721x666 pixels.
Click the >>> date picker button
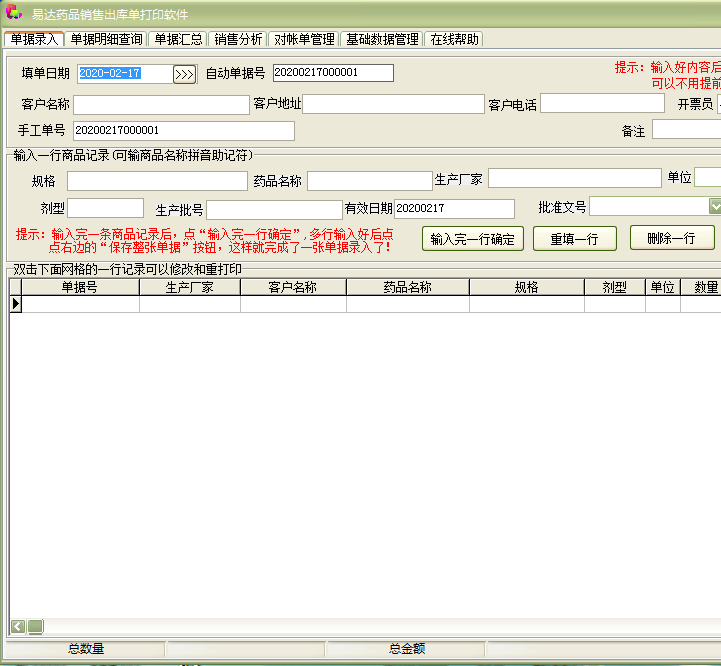click(184, 74)
